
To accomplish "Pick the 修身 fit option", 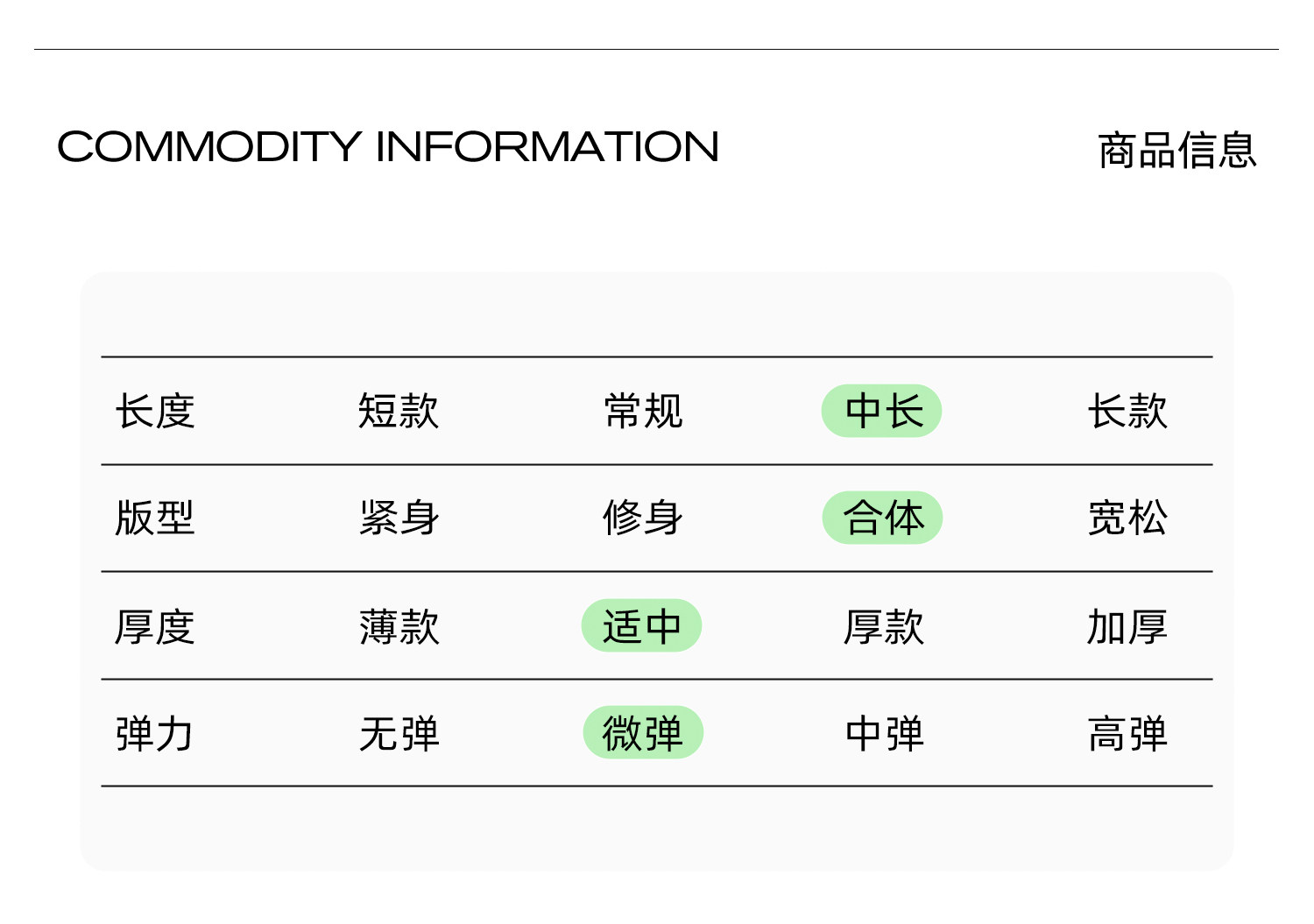I will pyautogui.click(x=642, y=518).
